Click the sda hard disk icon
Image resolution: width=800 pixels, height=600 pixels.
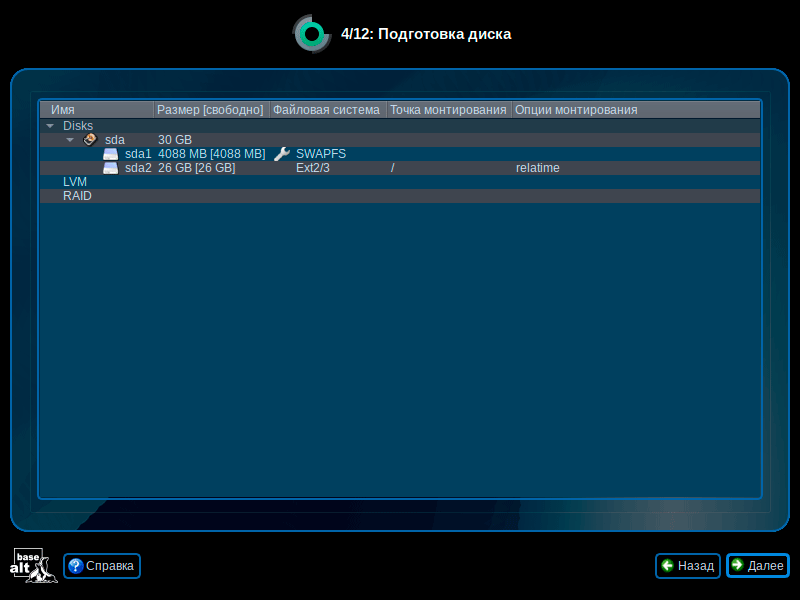point(90,139)
